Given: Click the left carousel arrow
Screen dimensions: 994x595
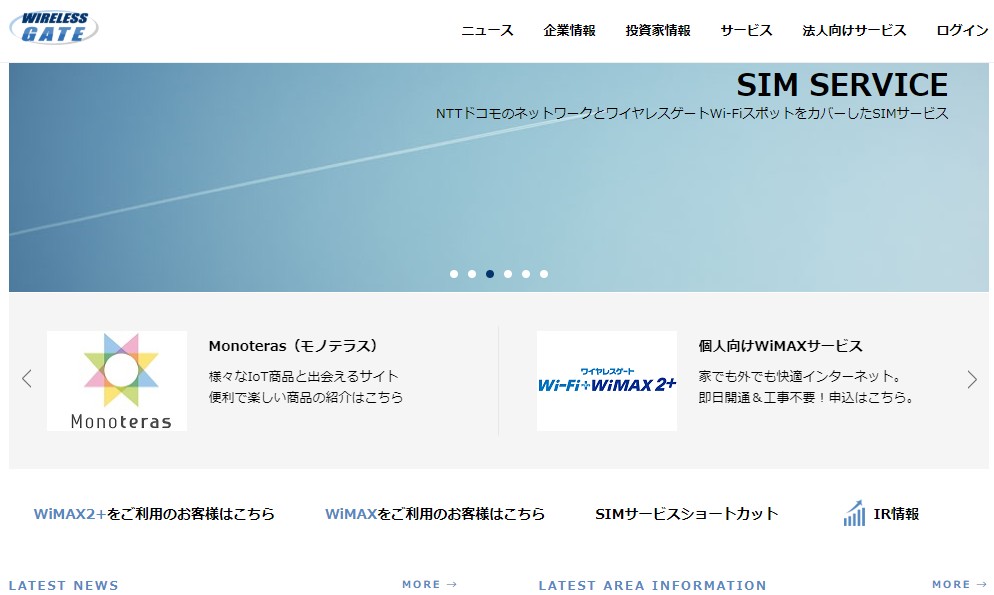Looking at the screenshot, I should tap(26, 380).
